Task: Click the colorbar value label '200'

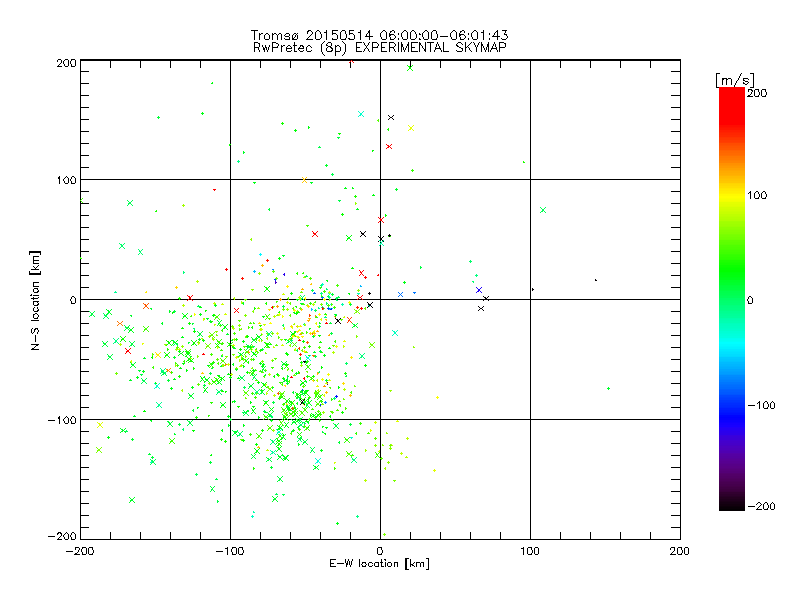Action: pyautogui.click(x=757, y=93)
